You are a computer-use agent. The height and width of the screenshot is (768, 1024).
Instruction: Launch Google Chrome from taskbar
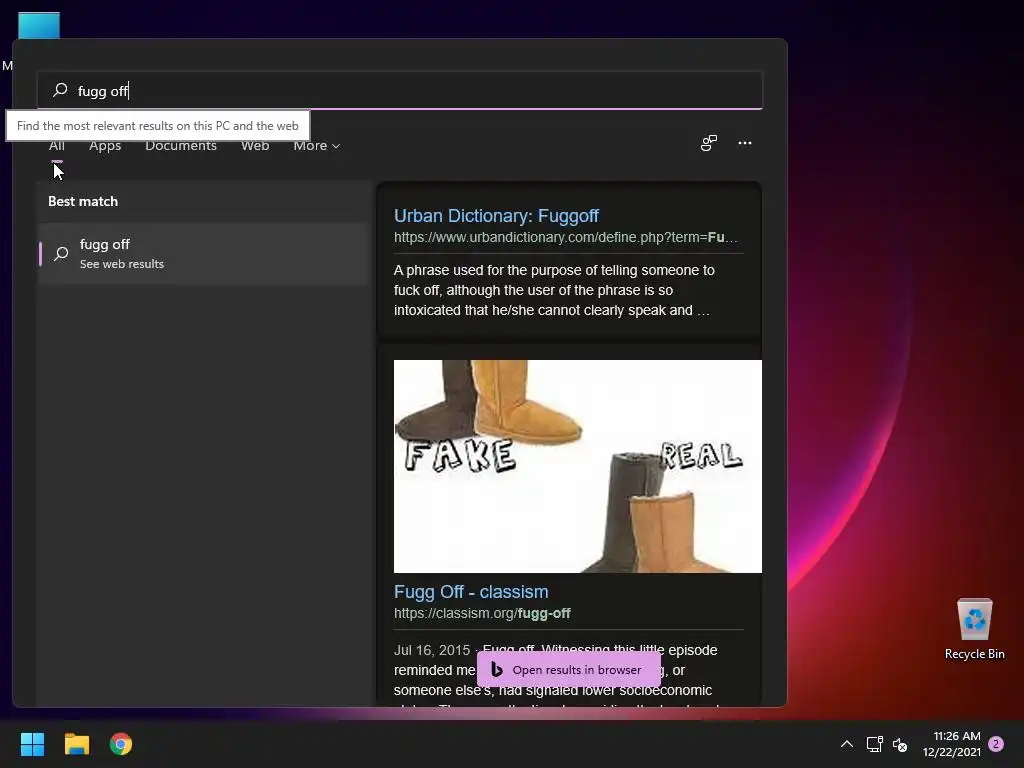(121, 744)
